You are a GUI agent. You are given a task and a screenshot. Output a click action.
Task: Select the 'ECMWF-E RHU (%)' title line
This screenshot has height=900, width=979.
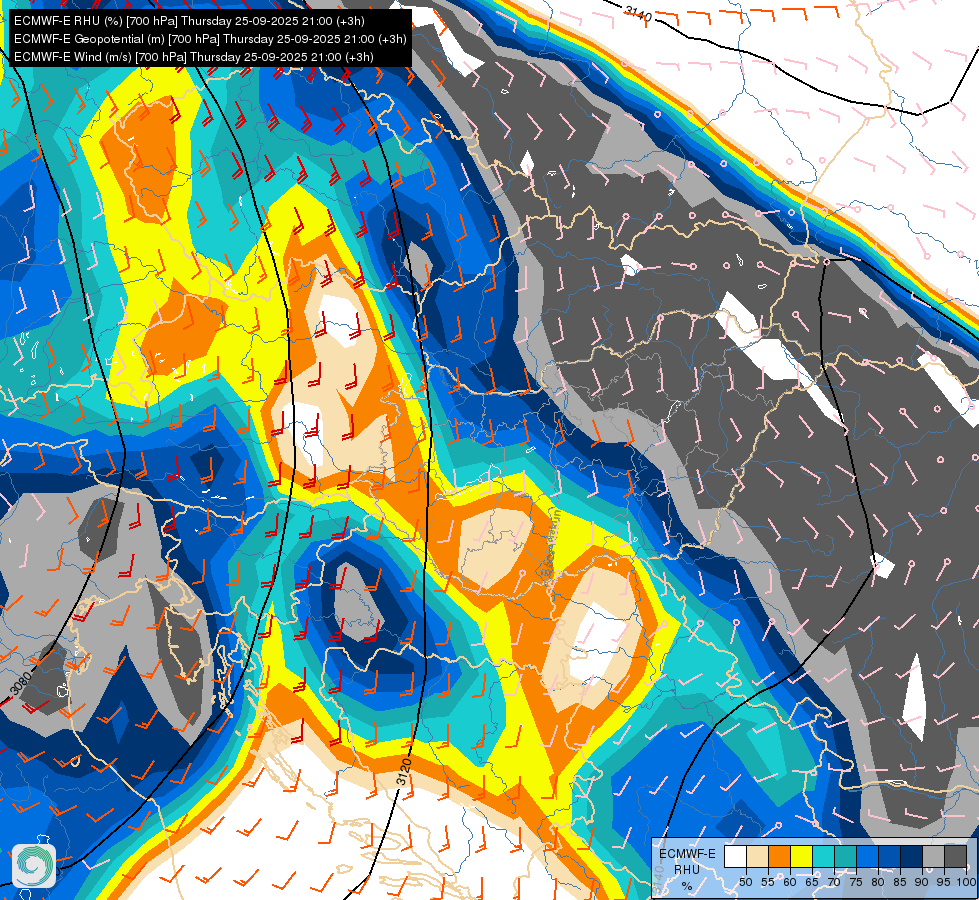[189, 21]
